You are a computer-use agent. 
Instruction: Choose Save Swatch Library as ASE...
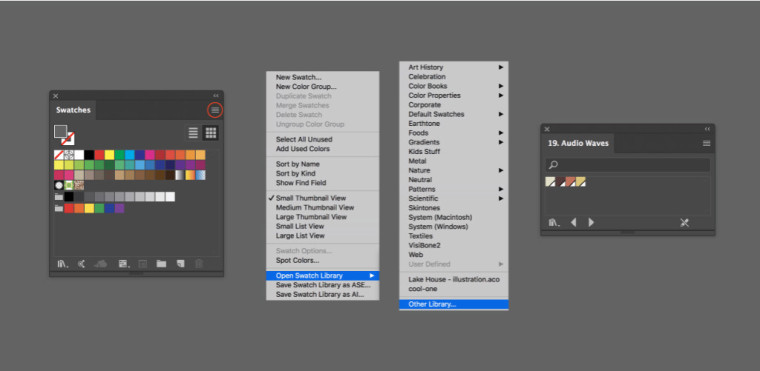pos(322,285)
